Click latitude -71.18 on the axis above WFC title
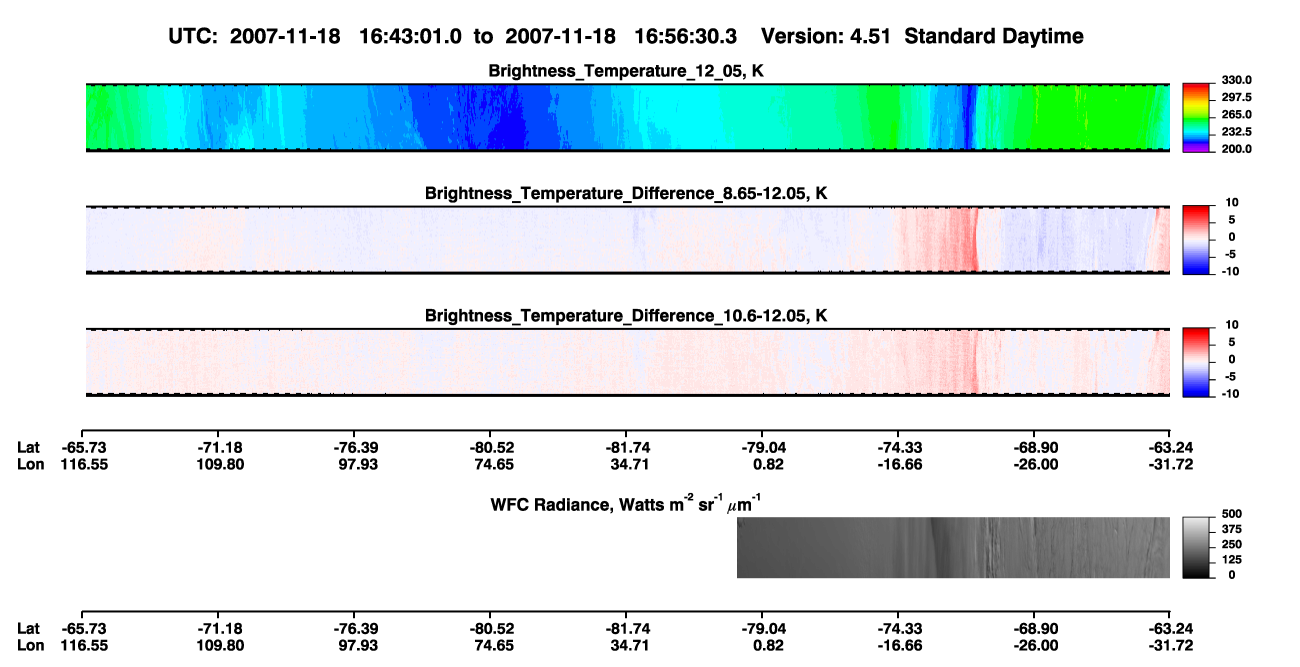This screenshot has width=1300, height=667. click(218, 448)
